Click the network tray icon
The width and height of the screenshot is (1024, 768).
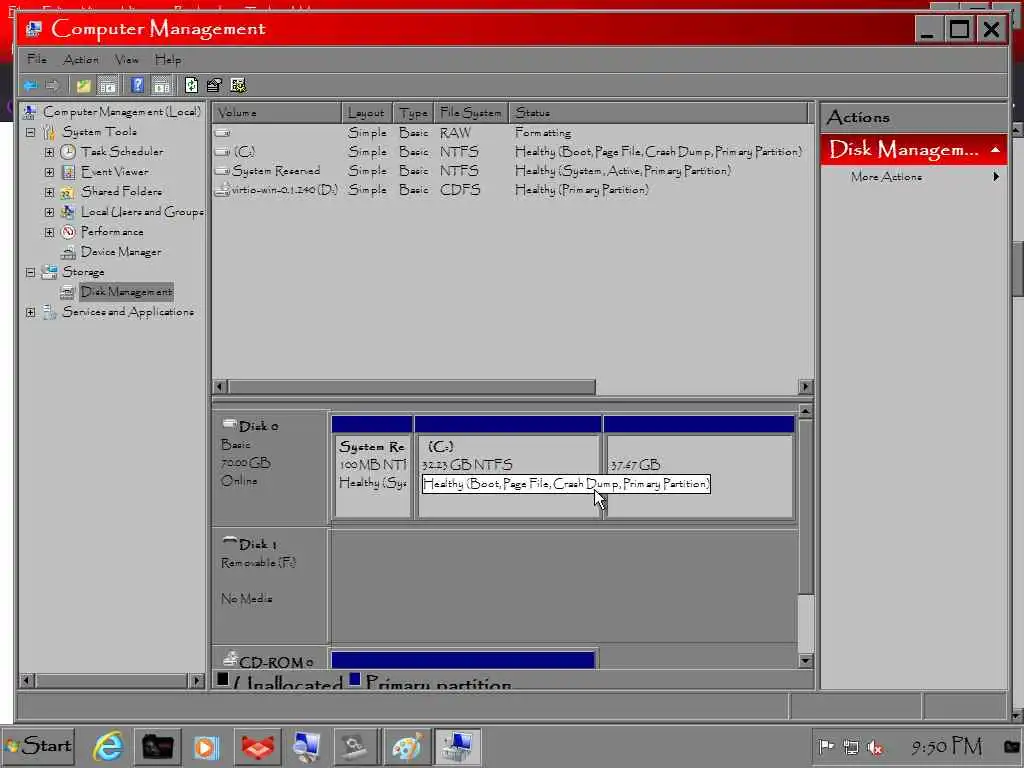pos(850,747)
